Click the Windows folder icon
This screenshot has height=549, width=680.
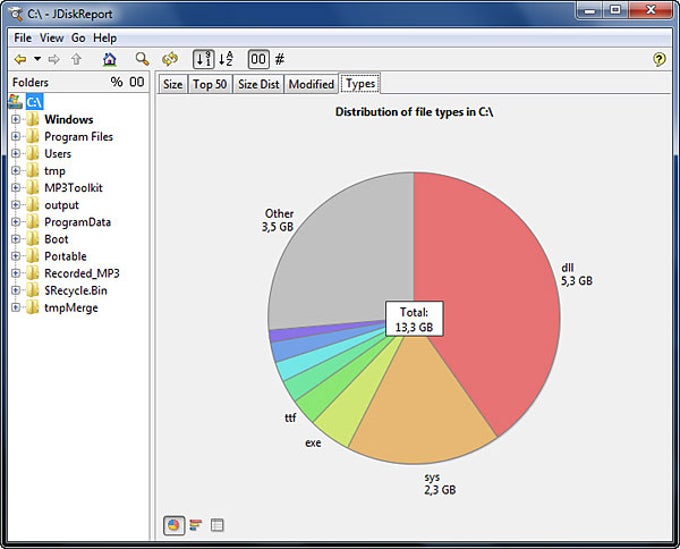pos(33,119)
